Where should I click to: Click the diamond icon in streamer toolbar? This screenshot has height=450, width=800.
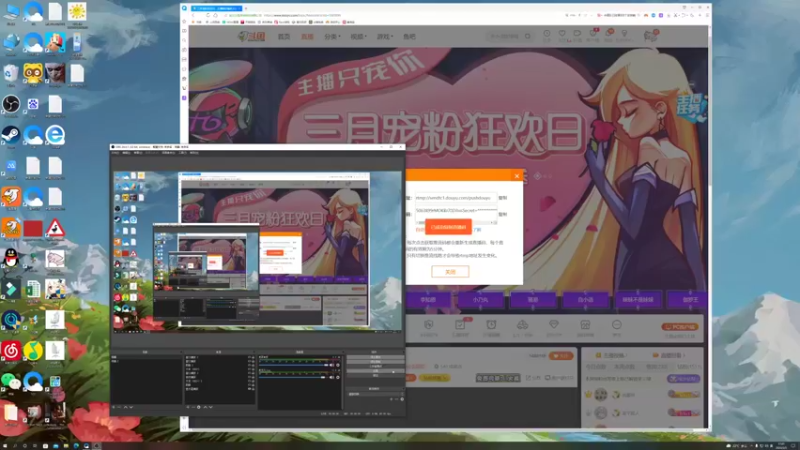point(554,324)
